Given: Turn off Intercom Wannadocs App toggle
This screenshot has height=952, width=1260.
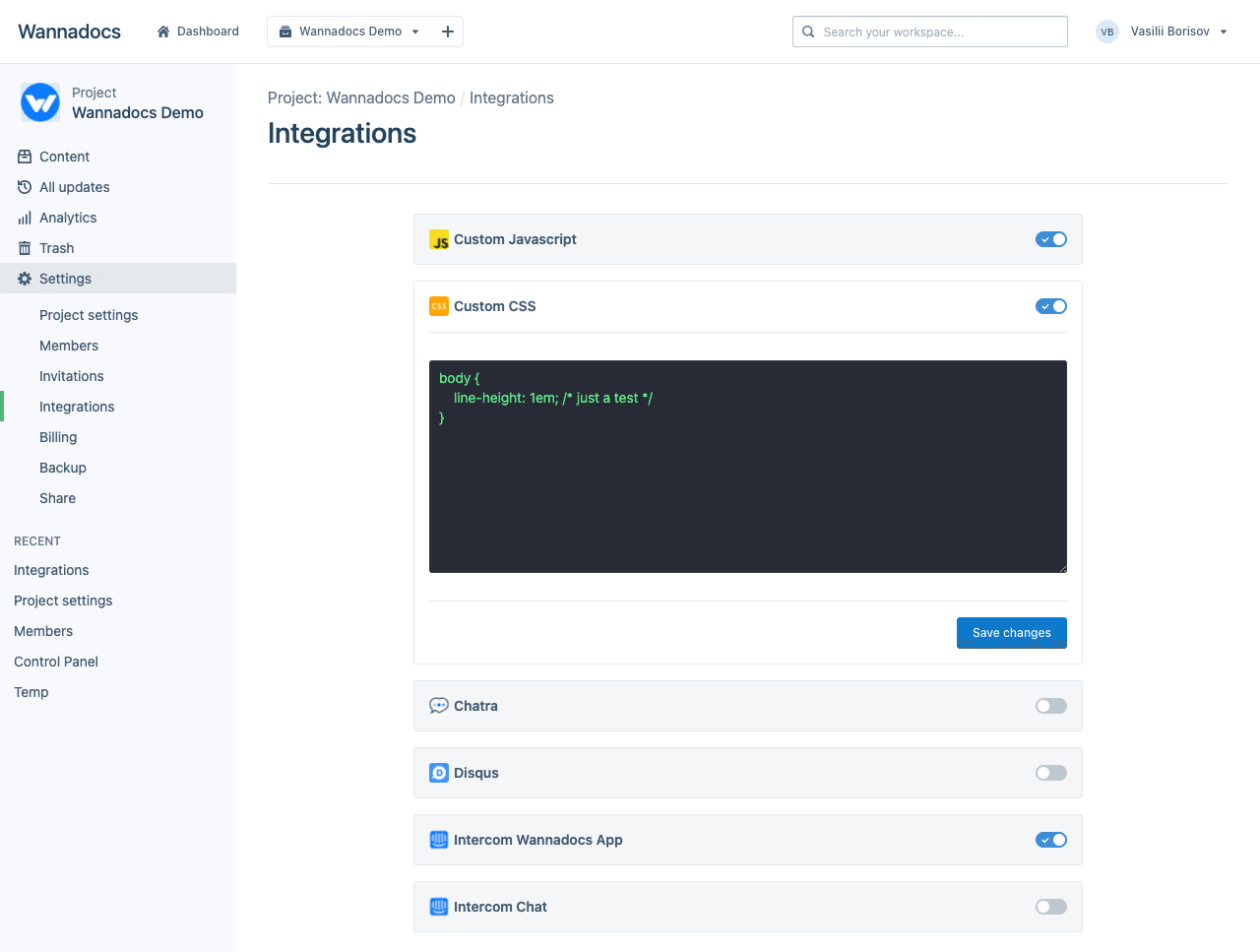Looking at the screenshot, I should pos(1051,840).
